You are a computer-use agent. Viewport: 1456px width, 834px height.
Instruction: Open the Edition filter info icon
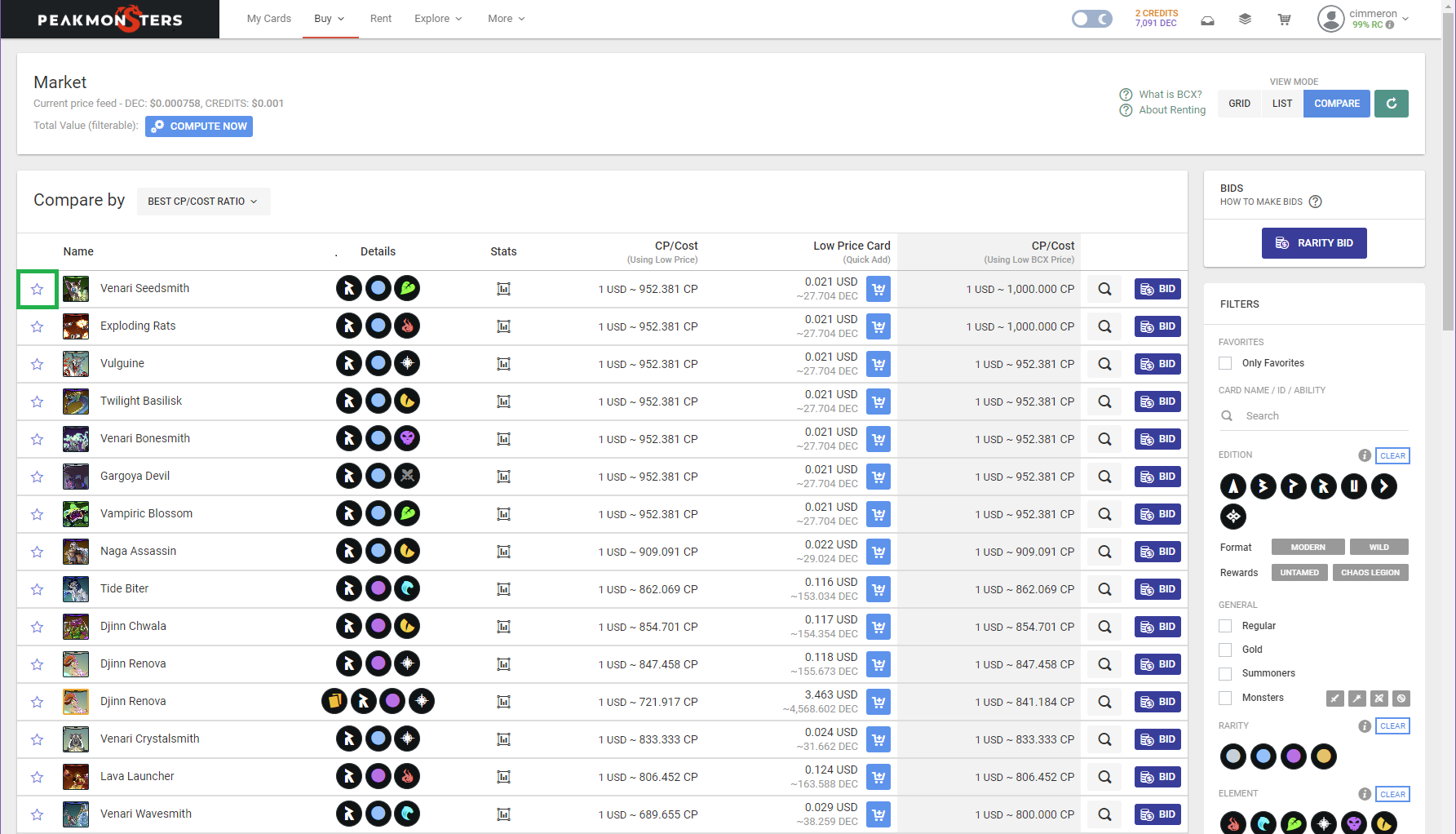(1365, 455)
